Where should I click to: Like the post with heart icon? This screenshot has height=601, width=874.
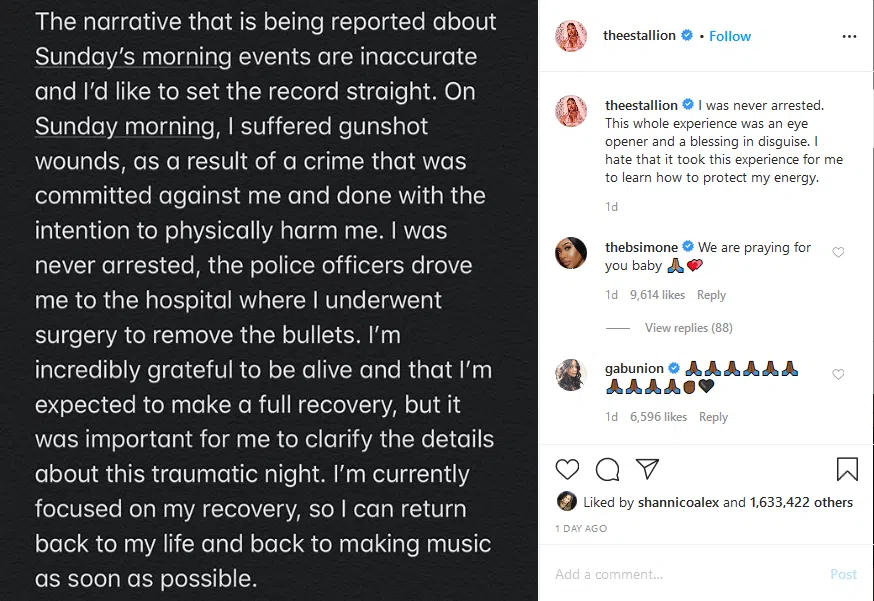[x=567, y=469]
